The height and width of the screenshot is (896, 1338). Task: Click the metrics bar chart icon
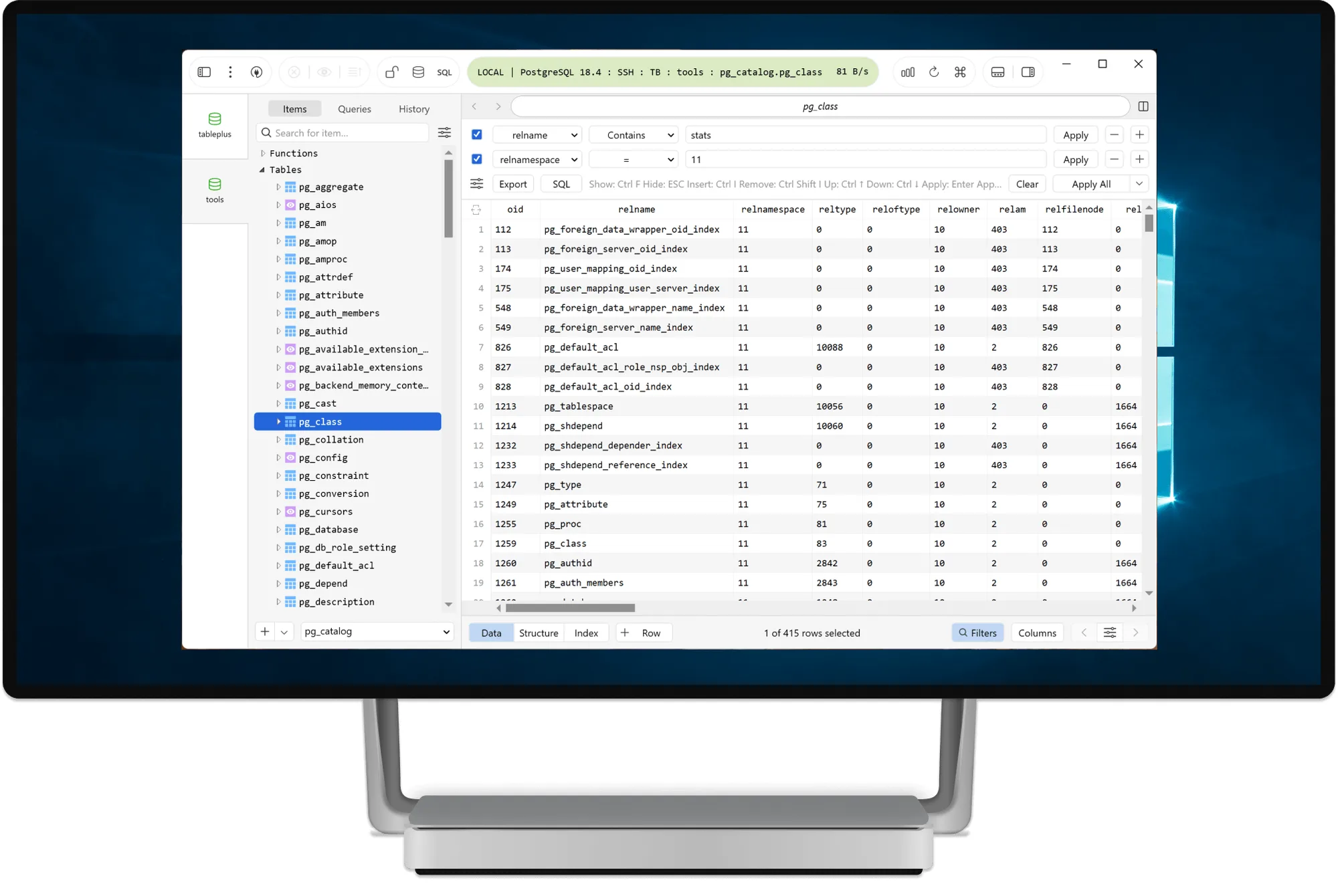pos(908,72)
